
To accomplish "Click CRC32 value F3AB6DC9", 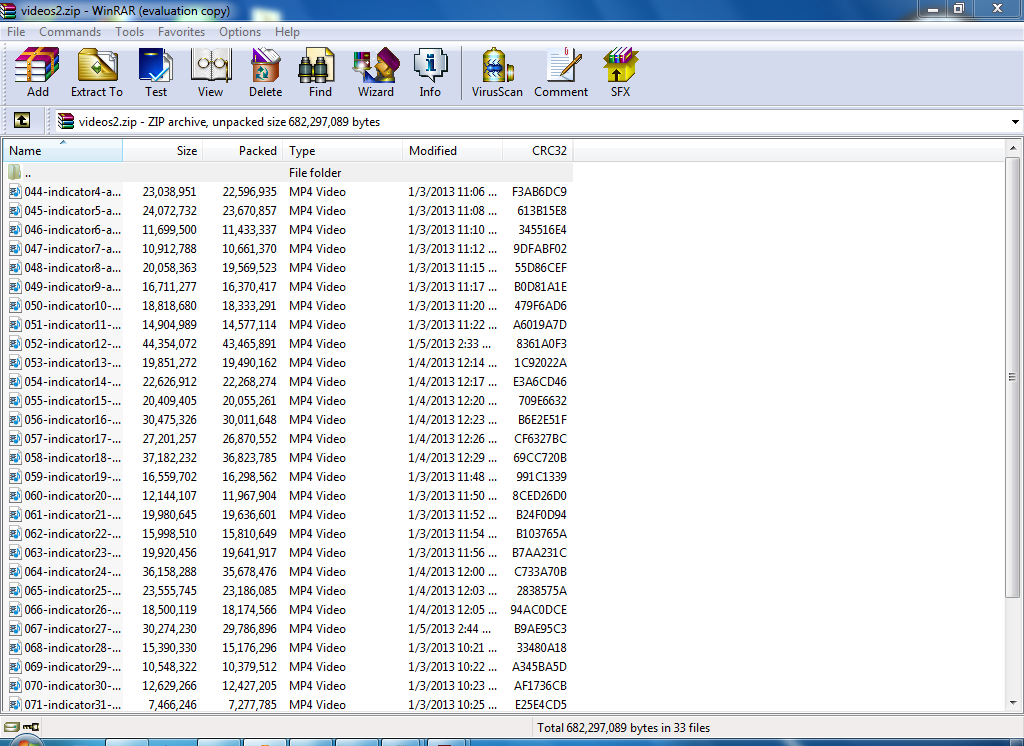I will tap(539, 191).
